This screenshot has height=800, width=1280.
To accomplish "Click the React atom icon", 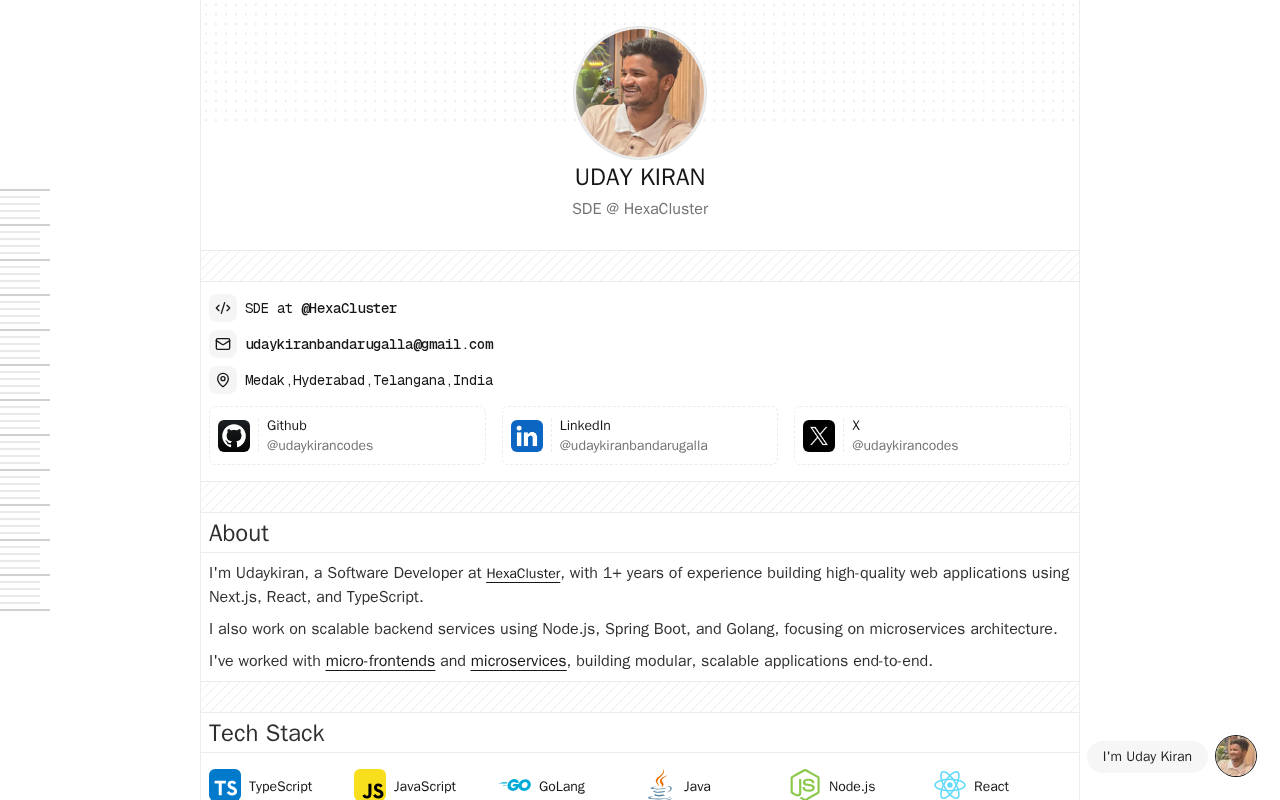I will click(x=950, y=785).
